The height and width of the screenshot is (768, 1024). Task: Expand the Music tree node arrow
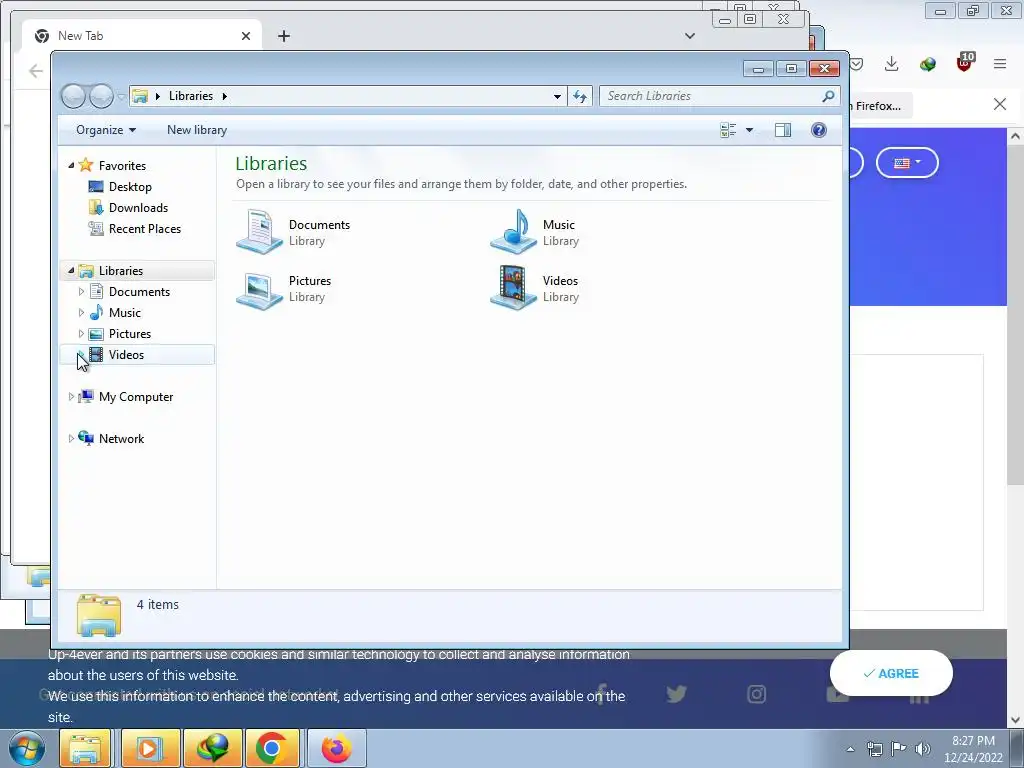pyautogui.click(x=81, y=312)
